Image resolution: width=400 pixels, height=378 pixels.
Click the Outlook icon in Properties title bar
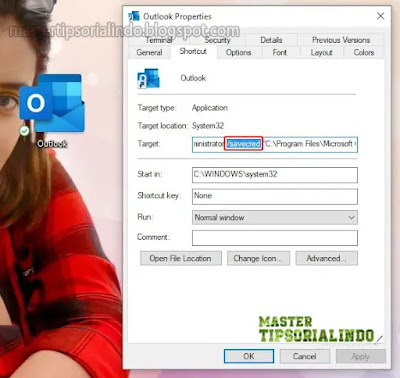[134, 16]
